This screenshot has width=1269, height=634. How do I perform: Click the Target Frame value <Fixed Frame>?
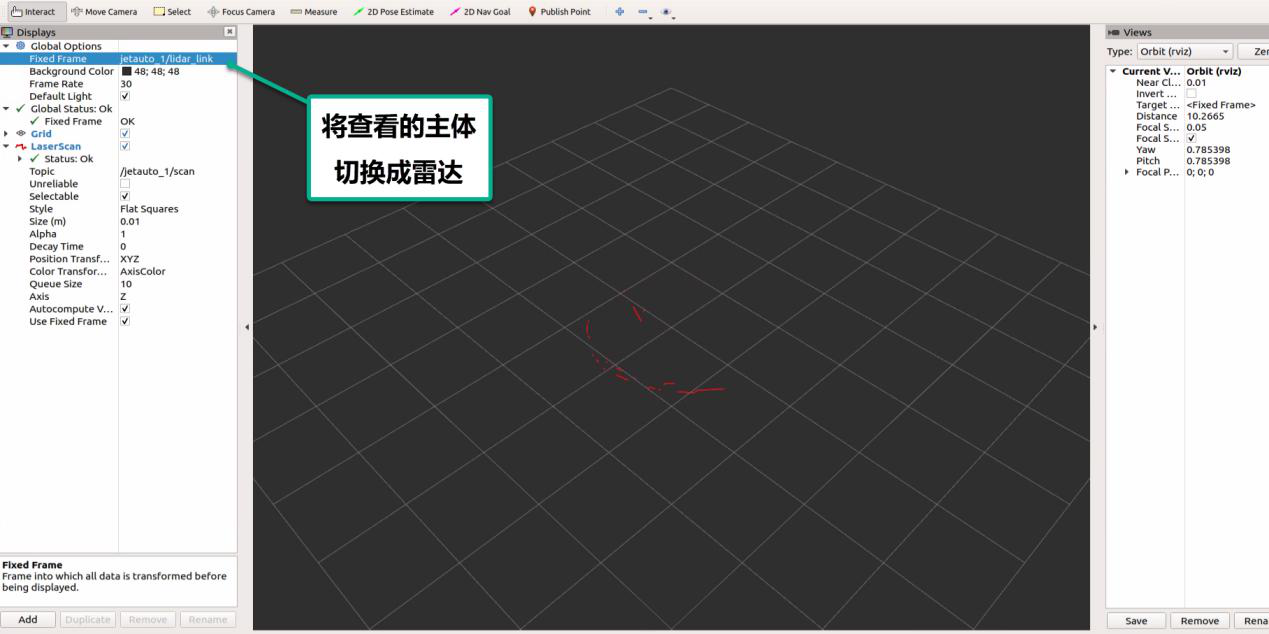pyautogui.click(x=1221, y=105)
